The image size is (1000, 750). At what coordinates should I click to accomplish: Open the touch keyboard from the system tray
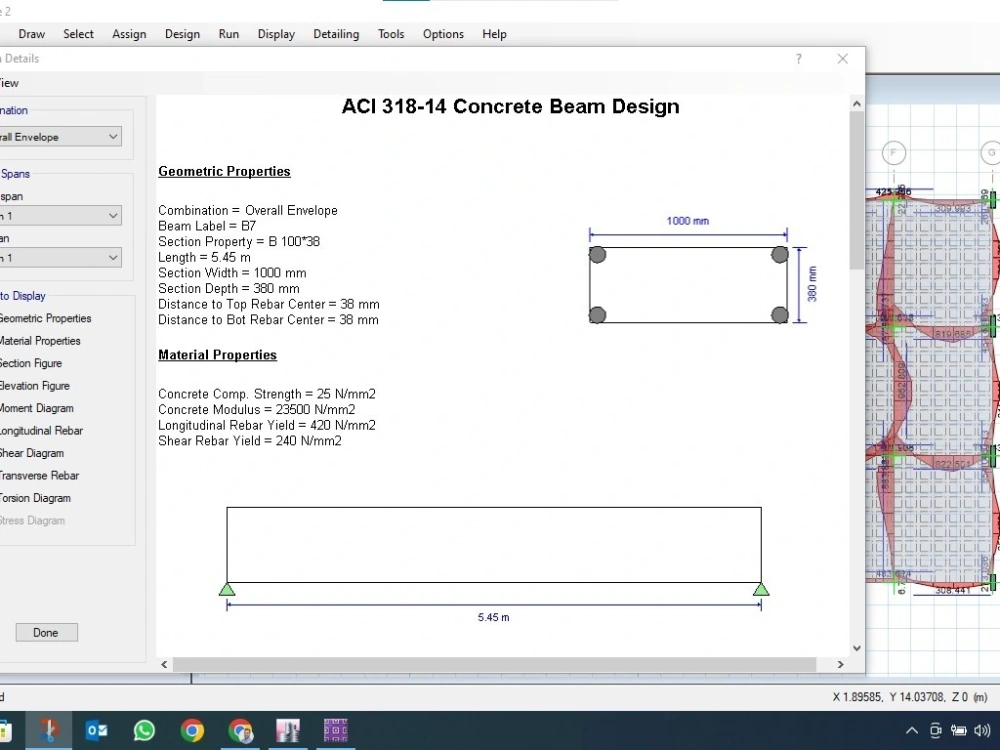[x=935, y=730]
